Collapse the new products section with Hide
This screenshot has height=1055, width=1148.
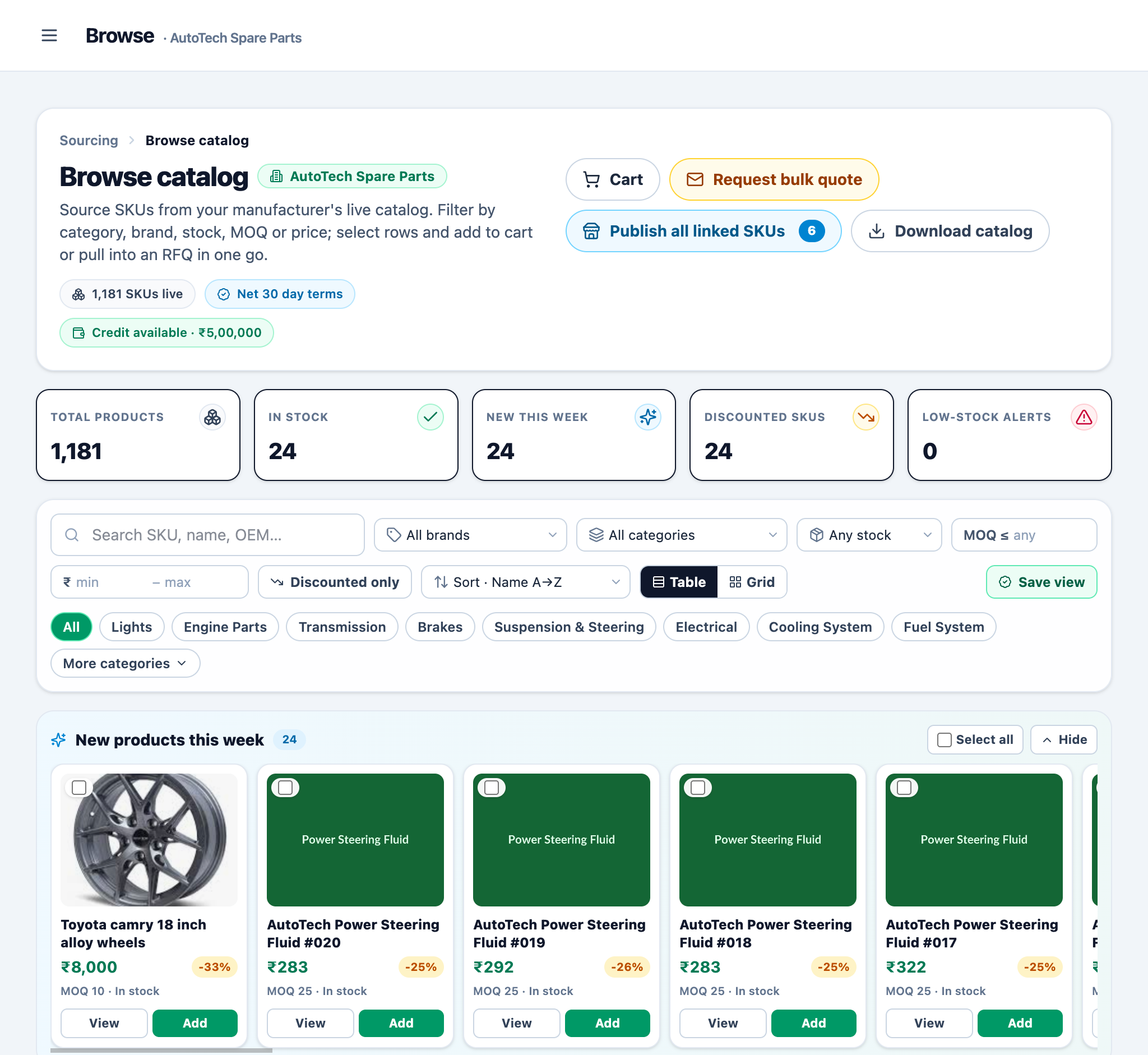pos(1063,741)
